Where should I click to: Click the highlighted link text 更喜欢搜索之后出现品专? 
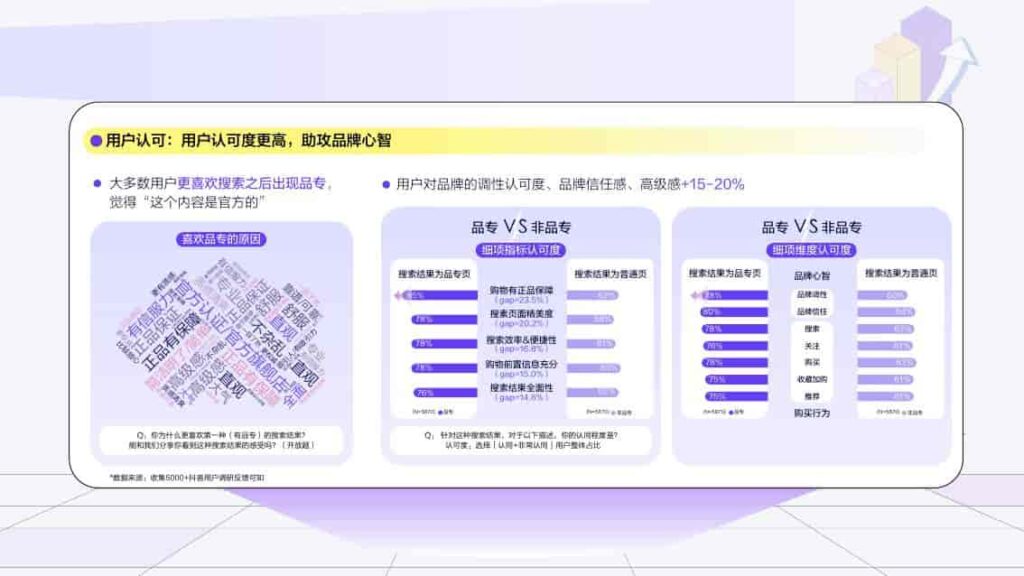(x=254, y=184)
